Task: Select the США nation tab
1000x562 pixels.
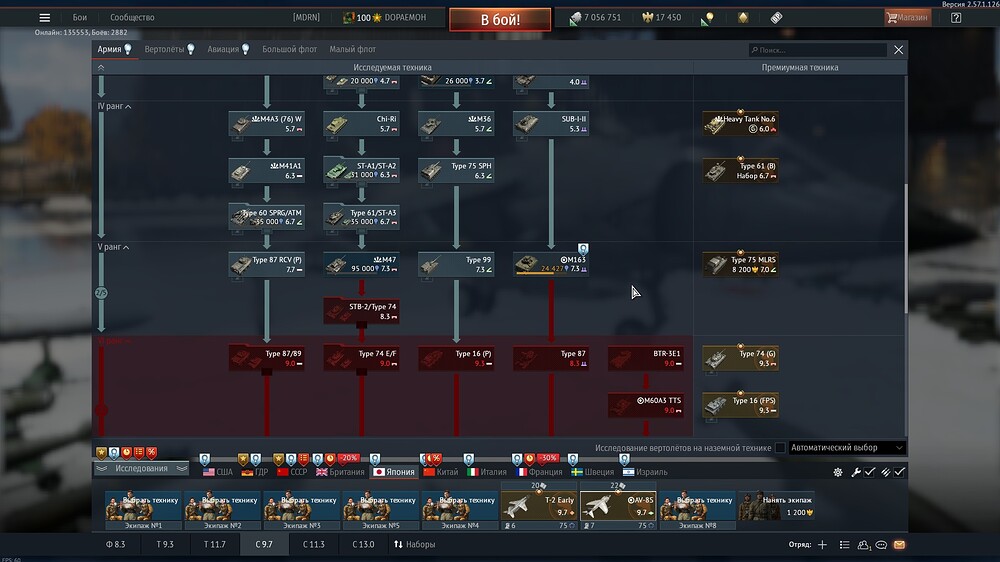Action: click(217, 472)
